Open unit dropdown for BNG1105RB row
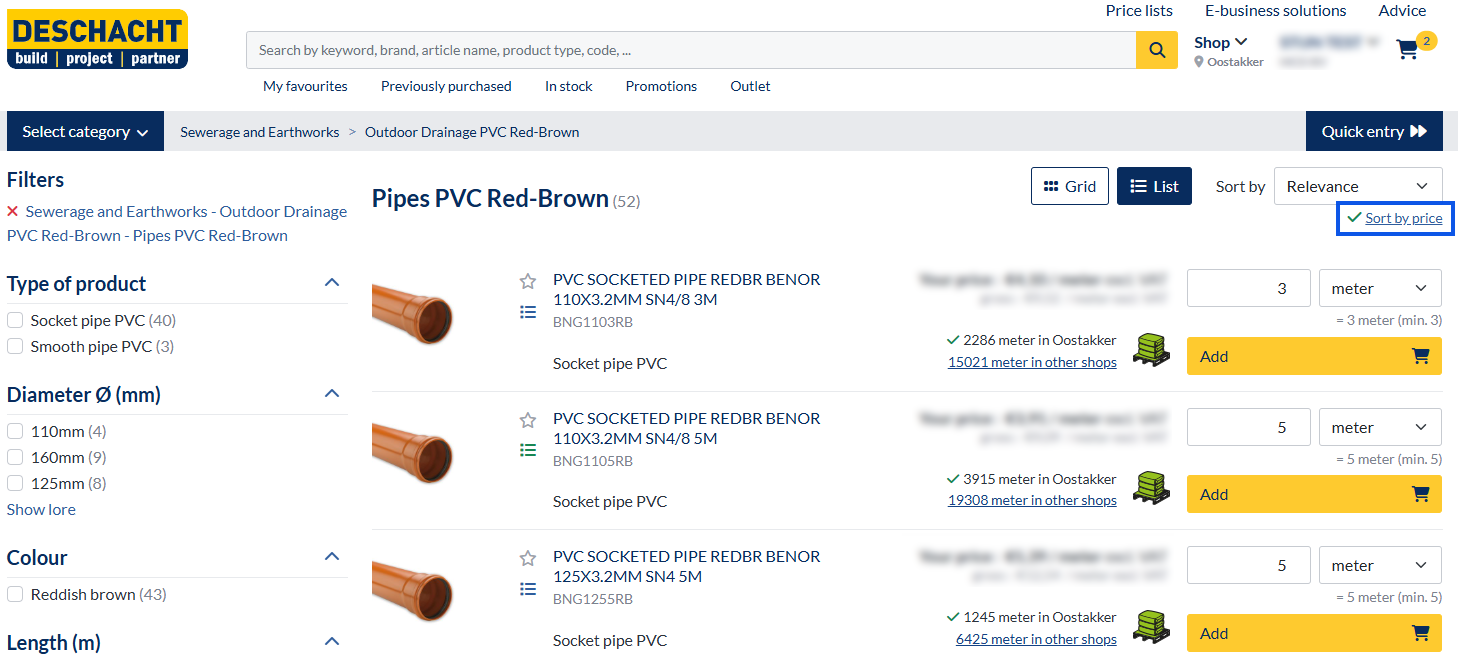 (1380, 427)
